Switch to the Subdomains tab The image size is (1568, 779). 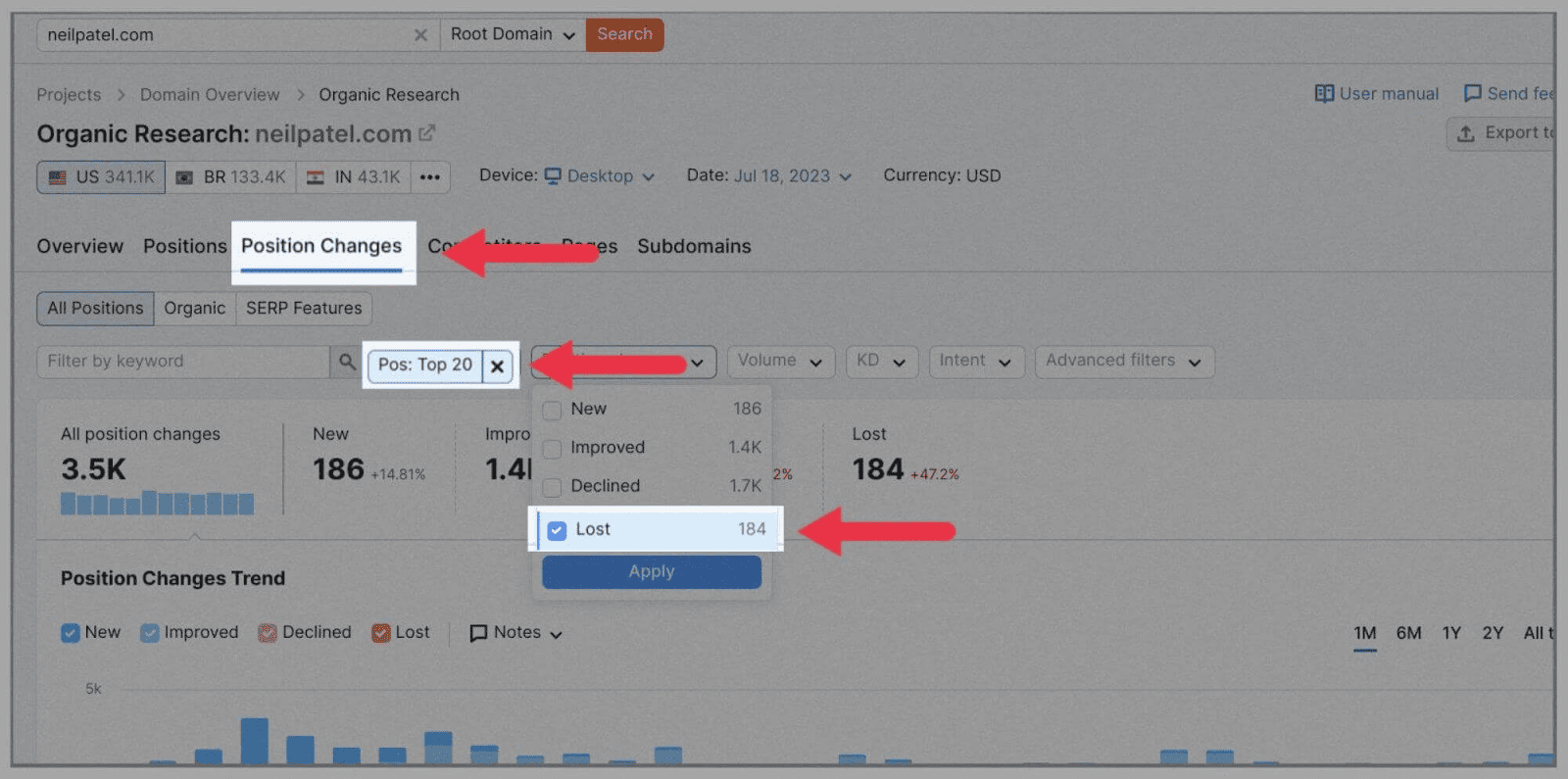(694, 247)
